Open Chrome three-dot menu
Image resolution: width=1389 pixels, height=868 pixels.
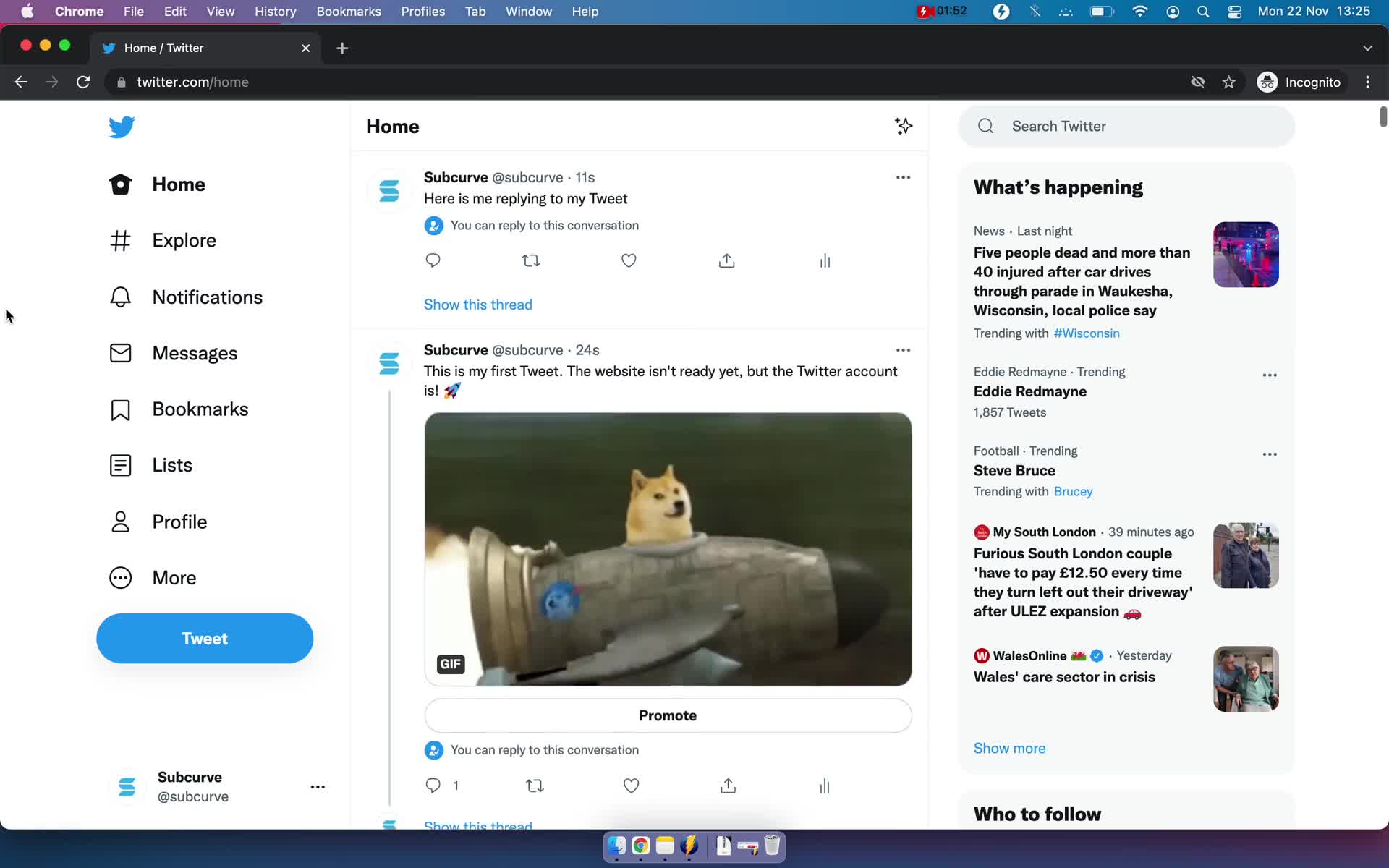[x=1367, y=82]
